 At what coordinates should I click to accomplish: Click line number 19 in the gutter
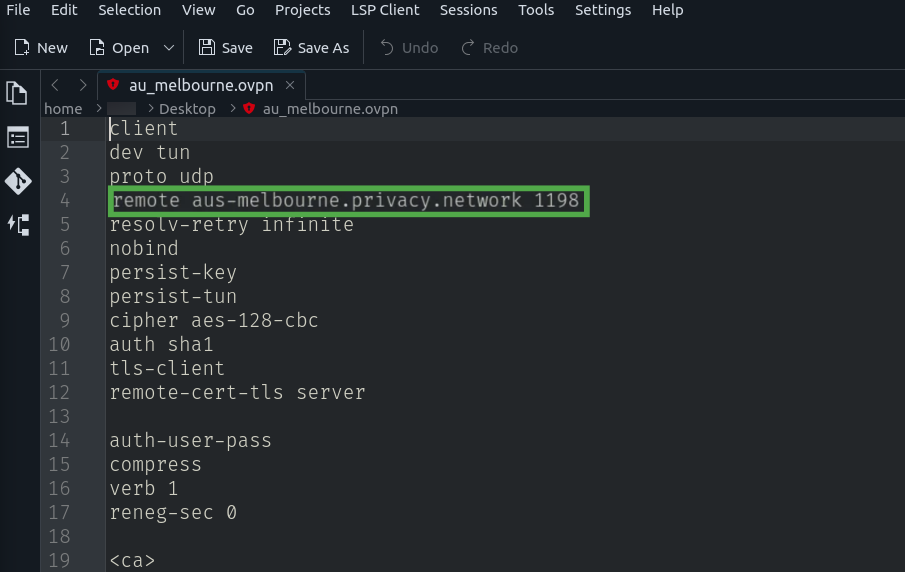(x=59, y=560)
